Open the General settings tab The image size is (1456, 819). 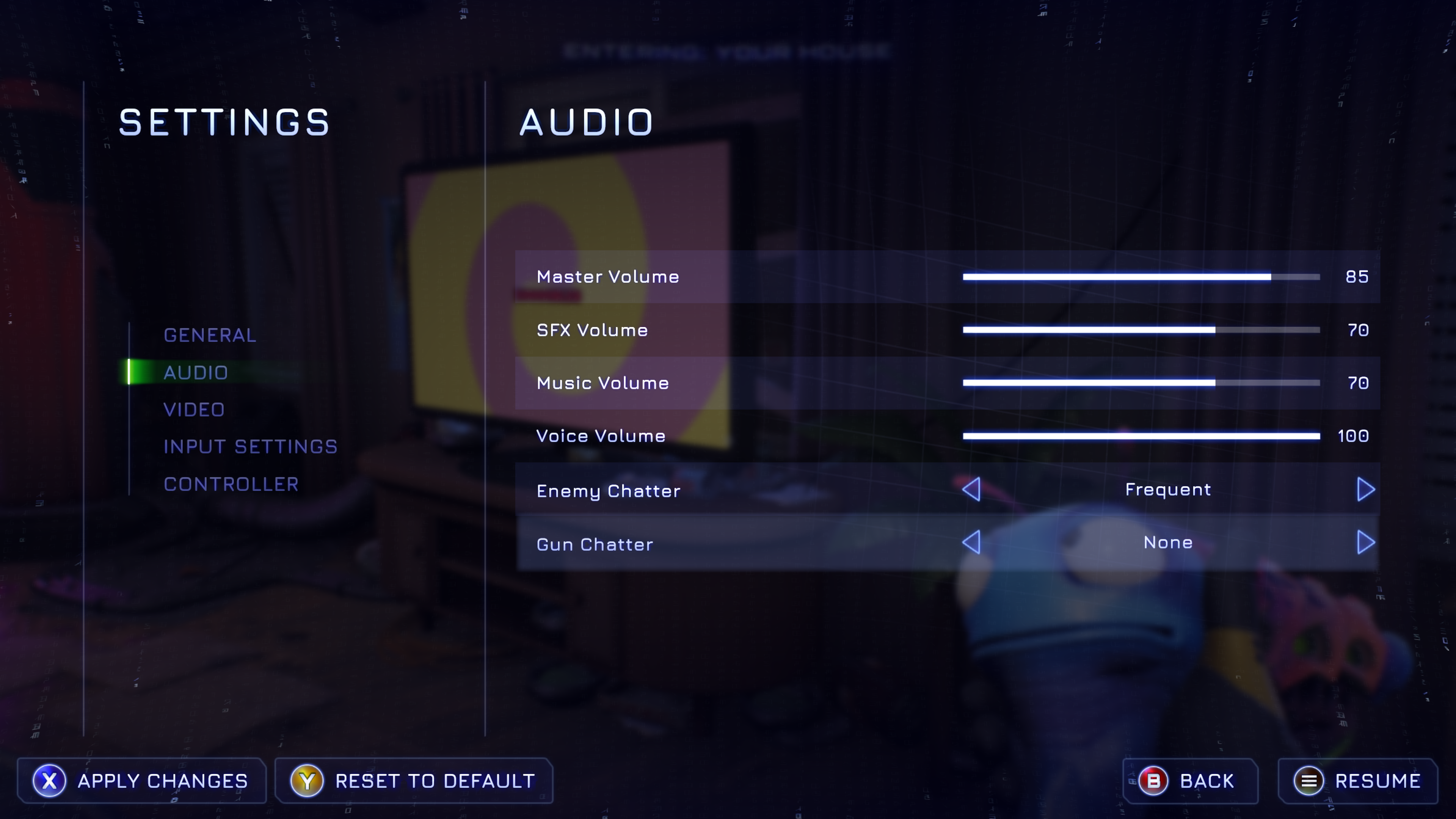[x=209, y=334]
